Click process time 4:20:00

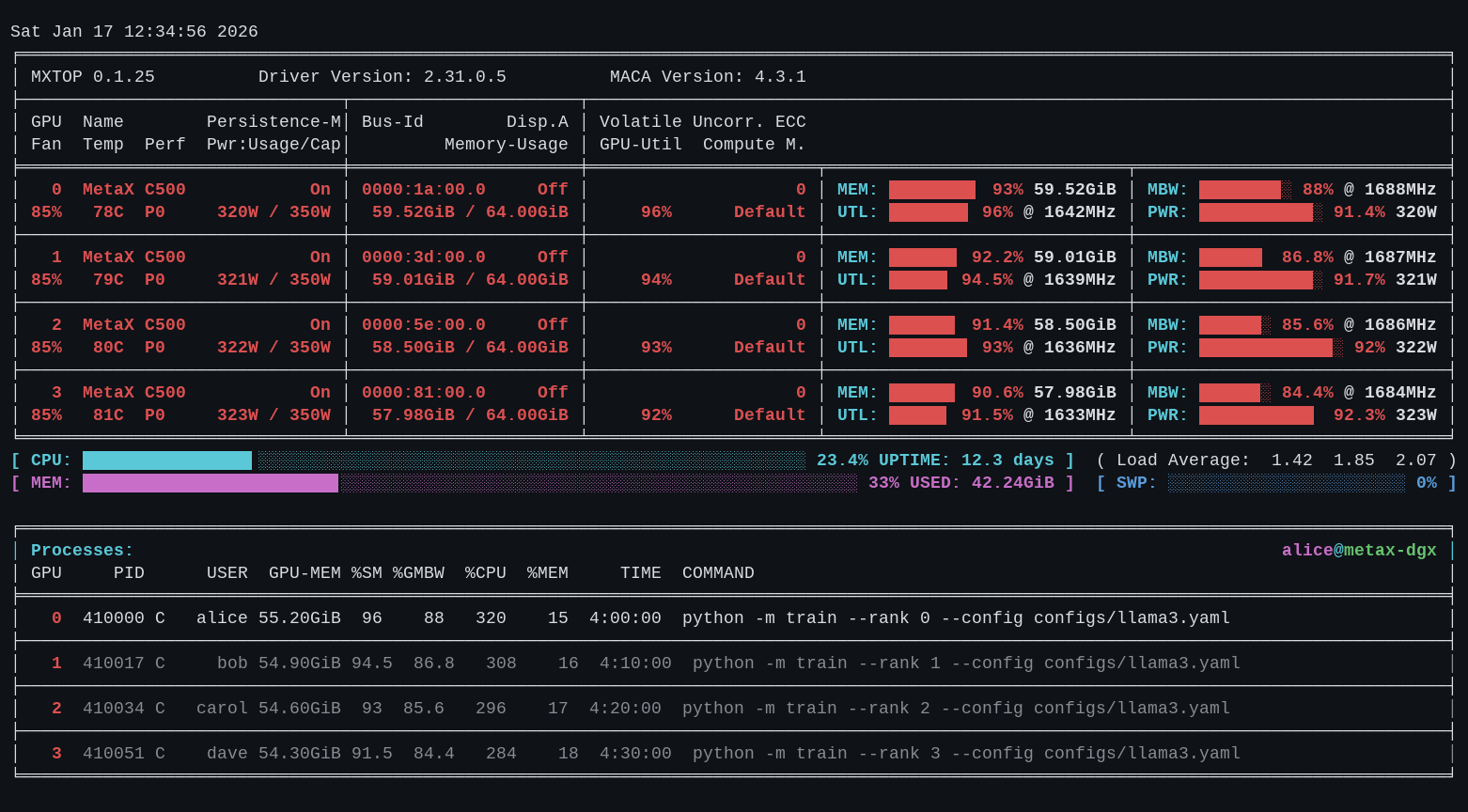(x=625, y=709)
